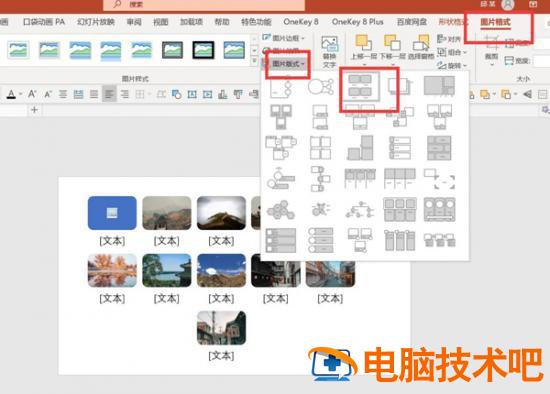Open the 组合 group dropdown
Viewport: 550px width, 394px height.
(452, 53)
